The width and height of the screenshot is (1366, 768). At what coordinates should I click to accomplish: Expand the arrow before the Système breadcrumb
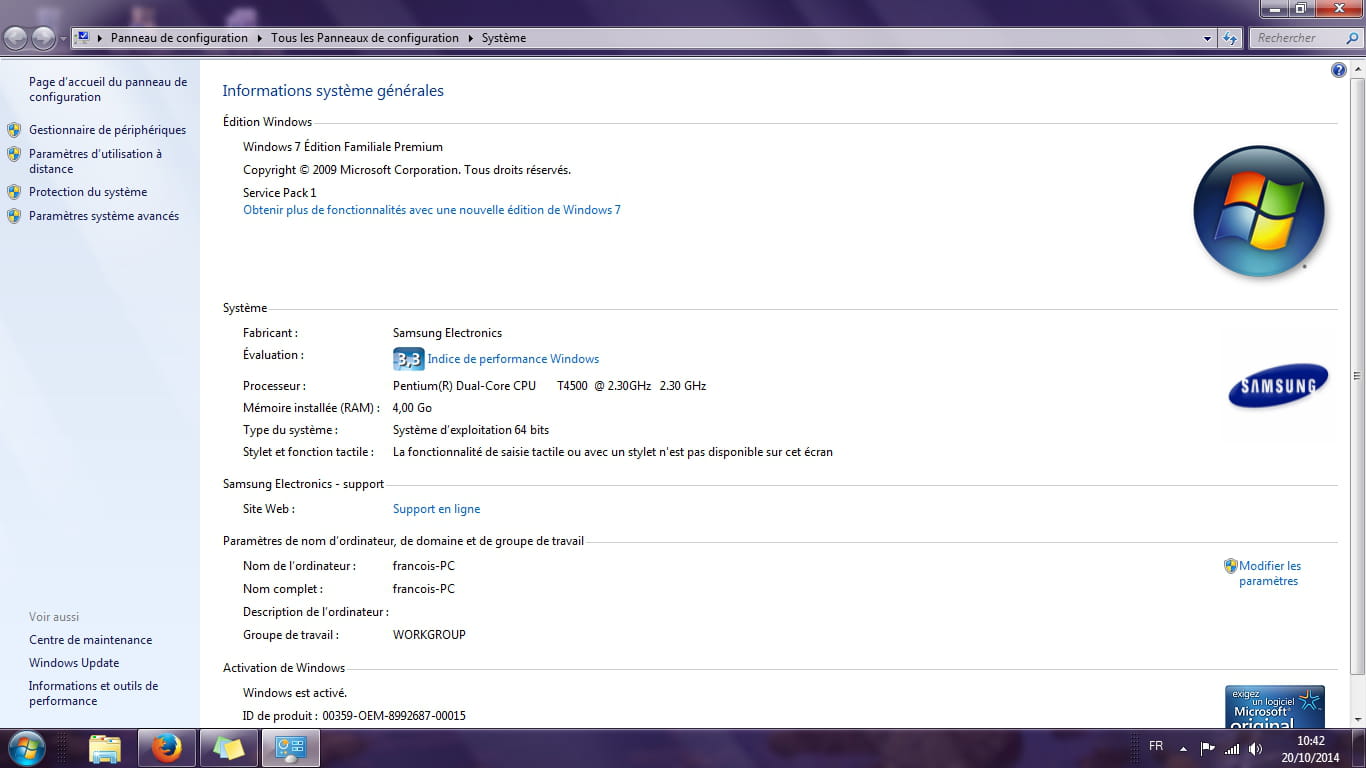pos(471,38)
